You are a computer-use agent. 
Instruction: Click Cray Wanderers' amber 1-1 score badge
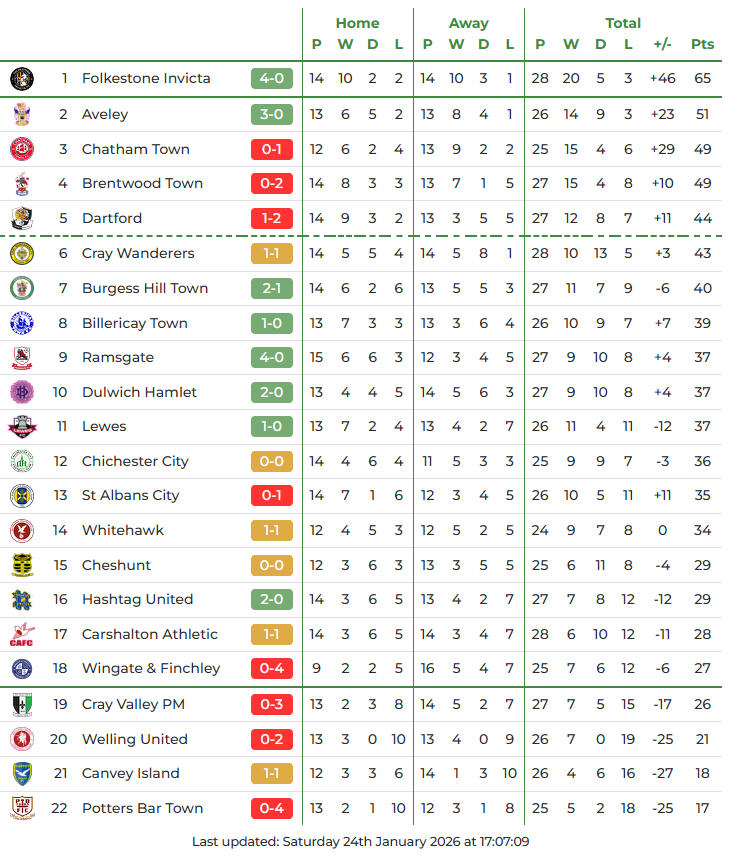coord(272,253)
